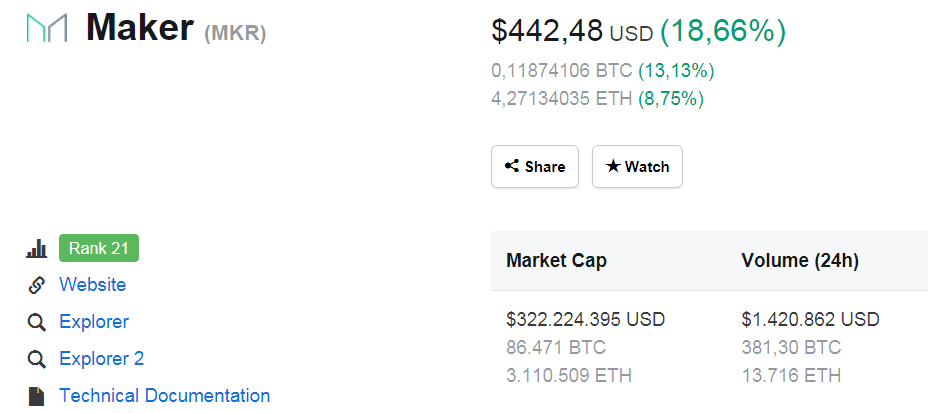Click the Maker (MKR) title
This screenshot has width=928, height=413.
pyautogui.click(x=176, y=28)
